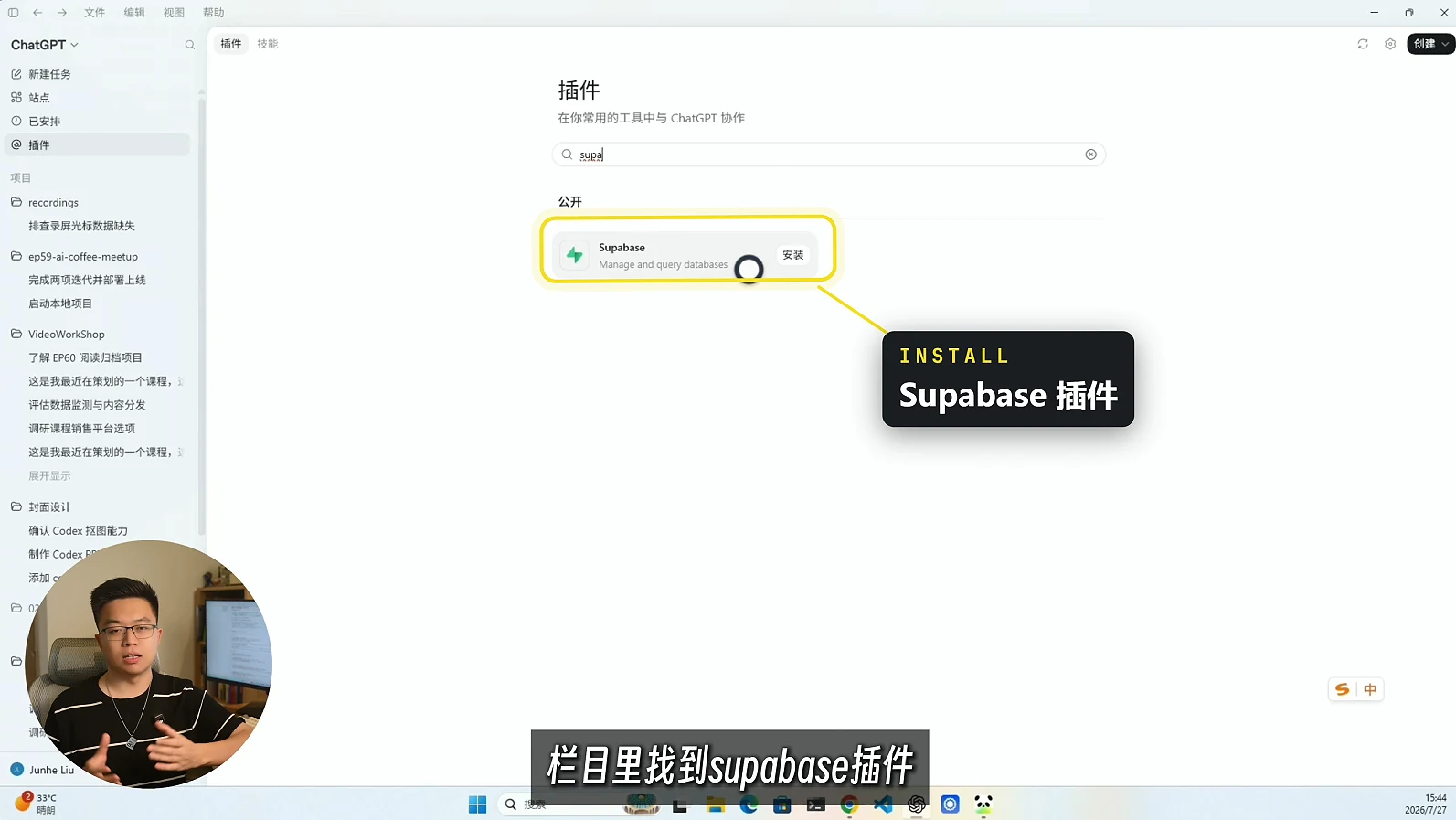Open the Windows Start button
Screen dimensions: 1456x820
click(x=477, y=804)
